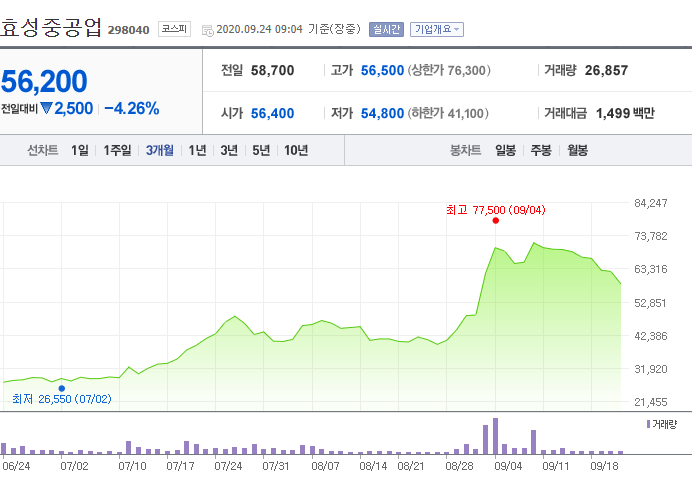Click the upper limit price 76,300

click(x=466, y=71)
